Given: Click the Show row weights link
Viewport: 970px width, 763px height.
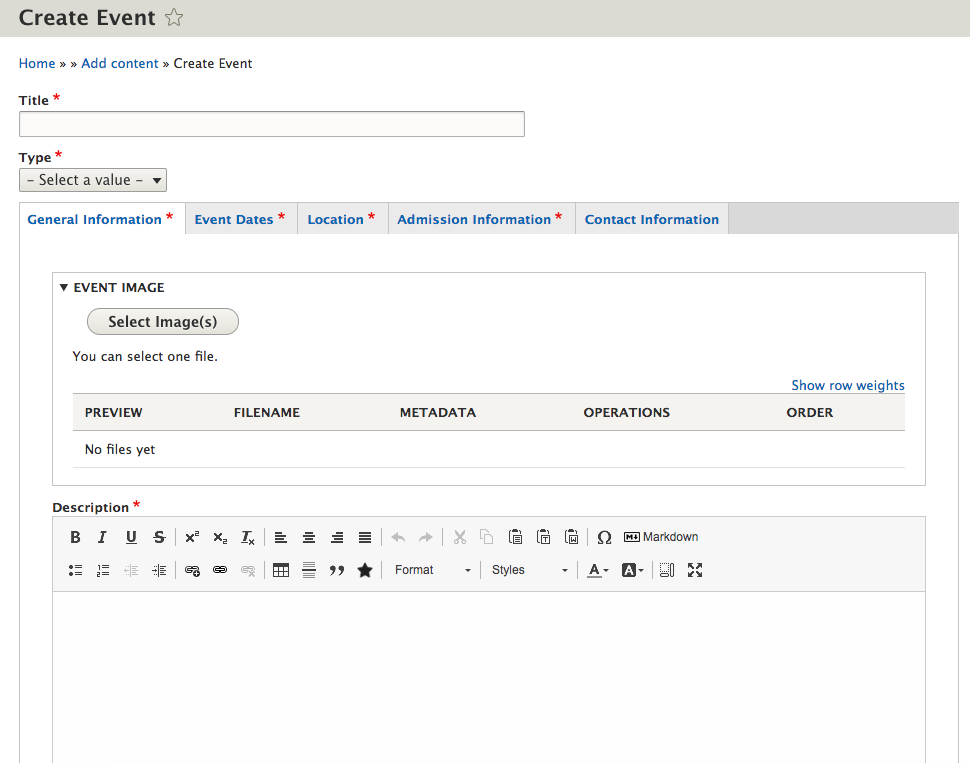Looking at the screenshot, I should [847, 385].
